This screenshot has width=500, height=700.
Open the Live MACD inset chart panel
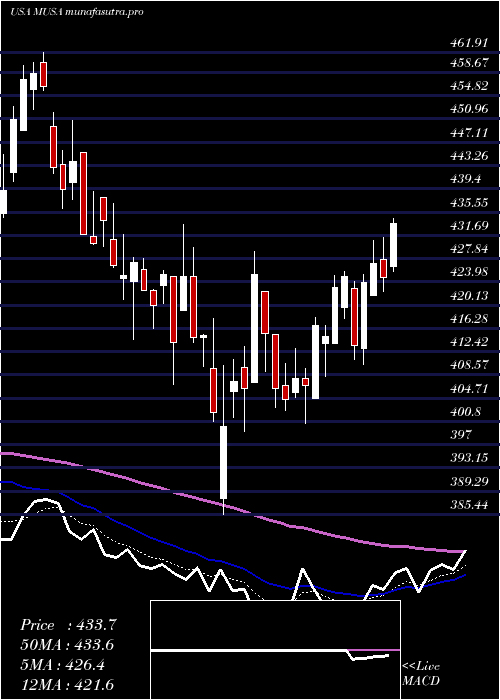(275, 650)
